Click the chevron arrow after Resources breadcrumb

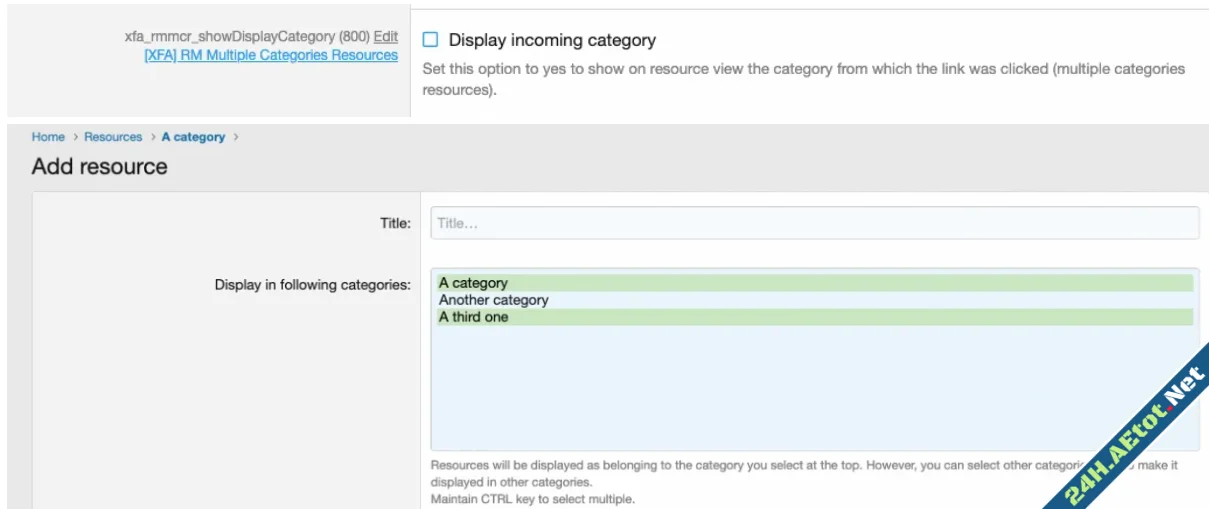coord(152,137)
